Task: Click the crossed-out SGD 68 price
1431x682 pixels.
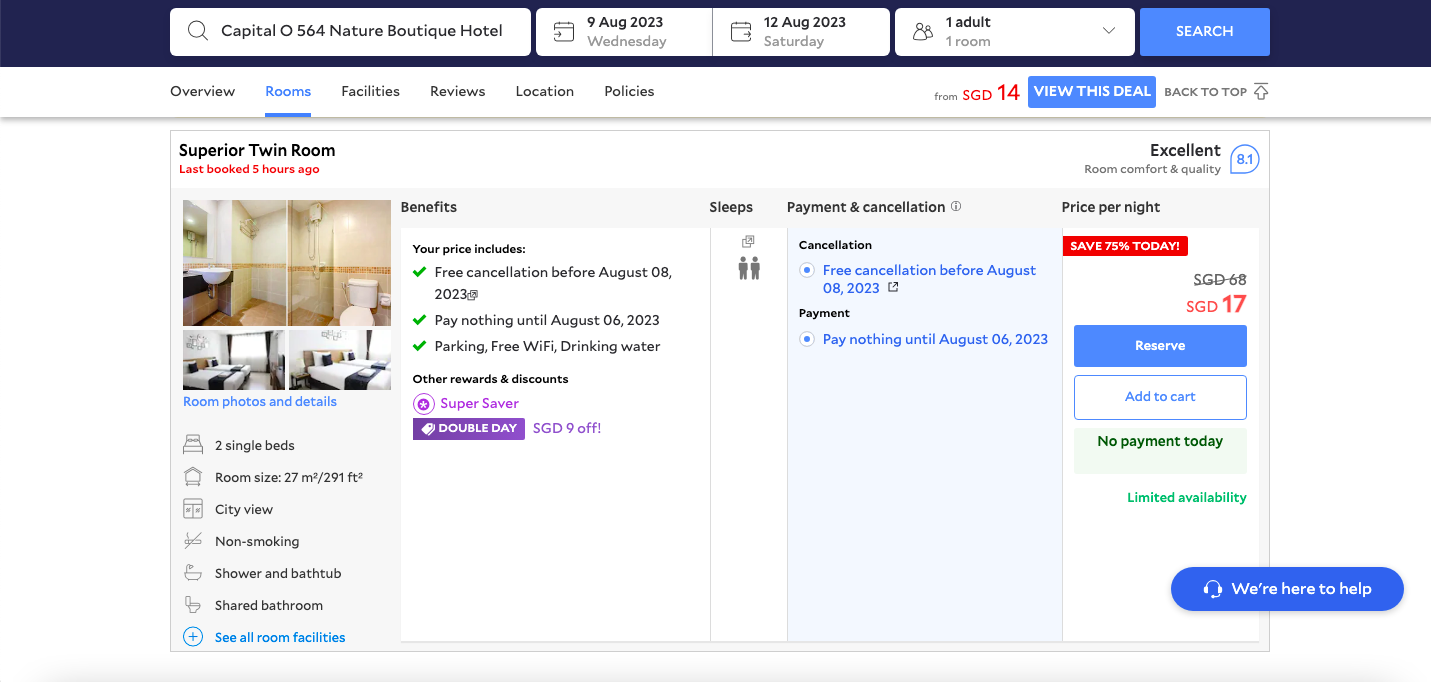Action: click(x=1220, y=280)
